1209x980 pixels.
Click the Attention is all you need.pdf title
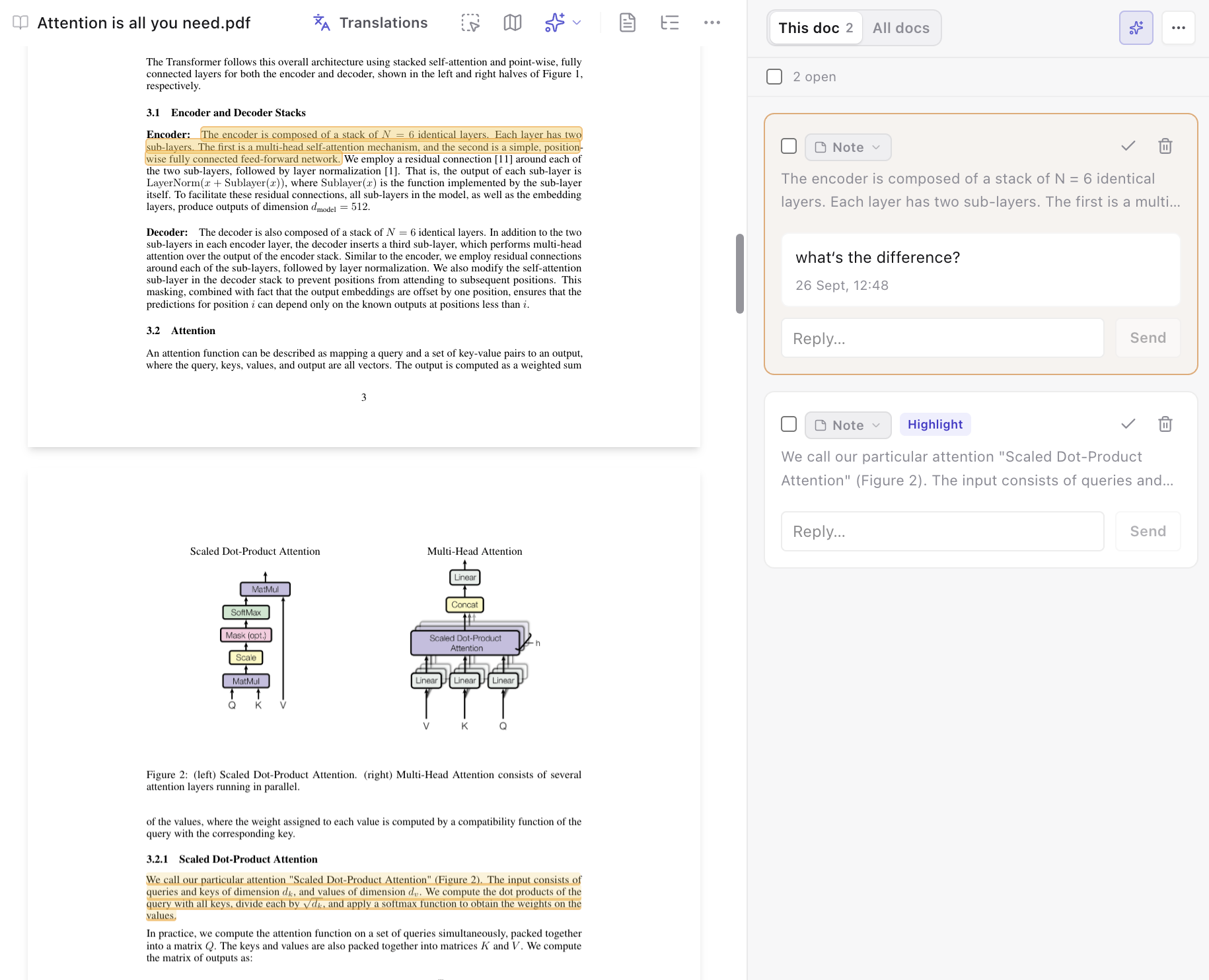(144, 23)
